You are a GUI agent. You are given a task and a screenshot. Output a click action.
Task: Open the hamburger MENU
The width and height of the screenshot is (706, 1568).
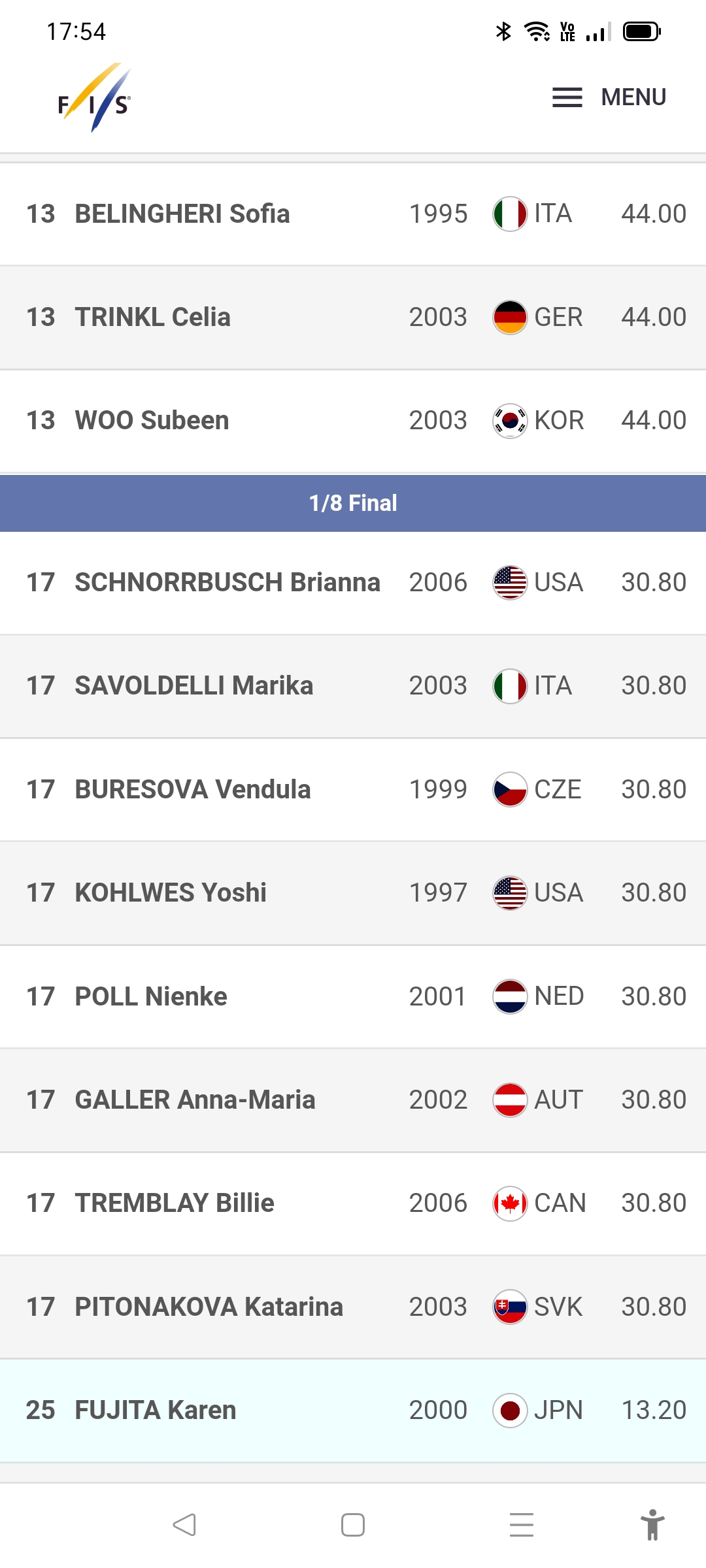(609, 97)
